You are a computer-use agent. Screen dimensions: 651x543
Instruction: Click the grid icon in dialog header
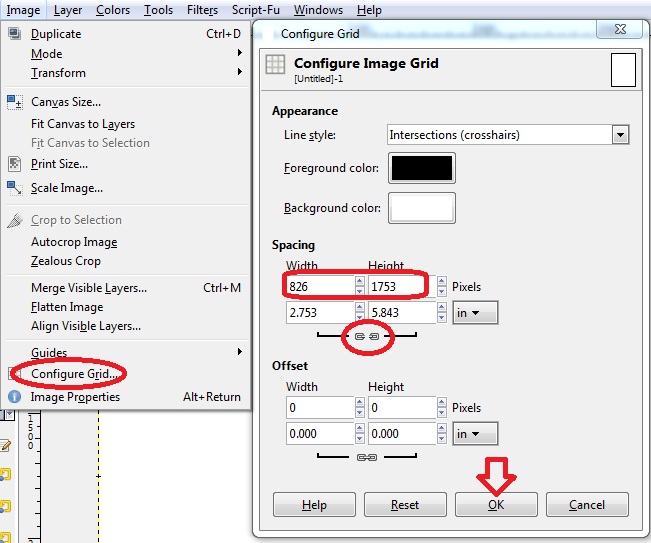coord(275,64)
